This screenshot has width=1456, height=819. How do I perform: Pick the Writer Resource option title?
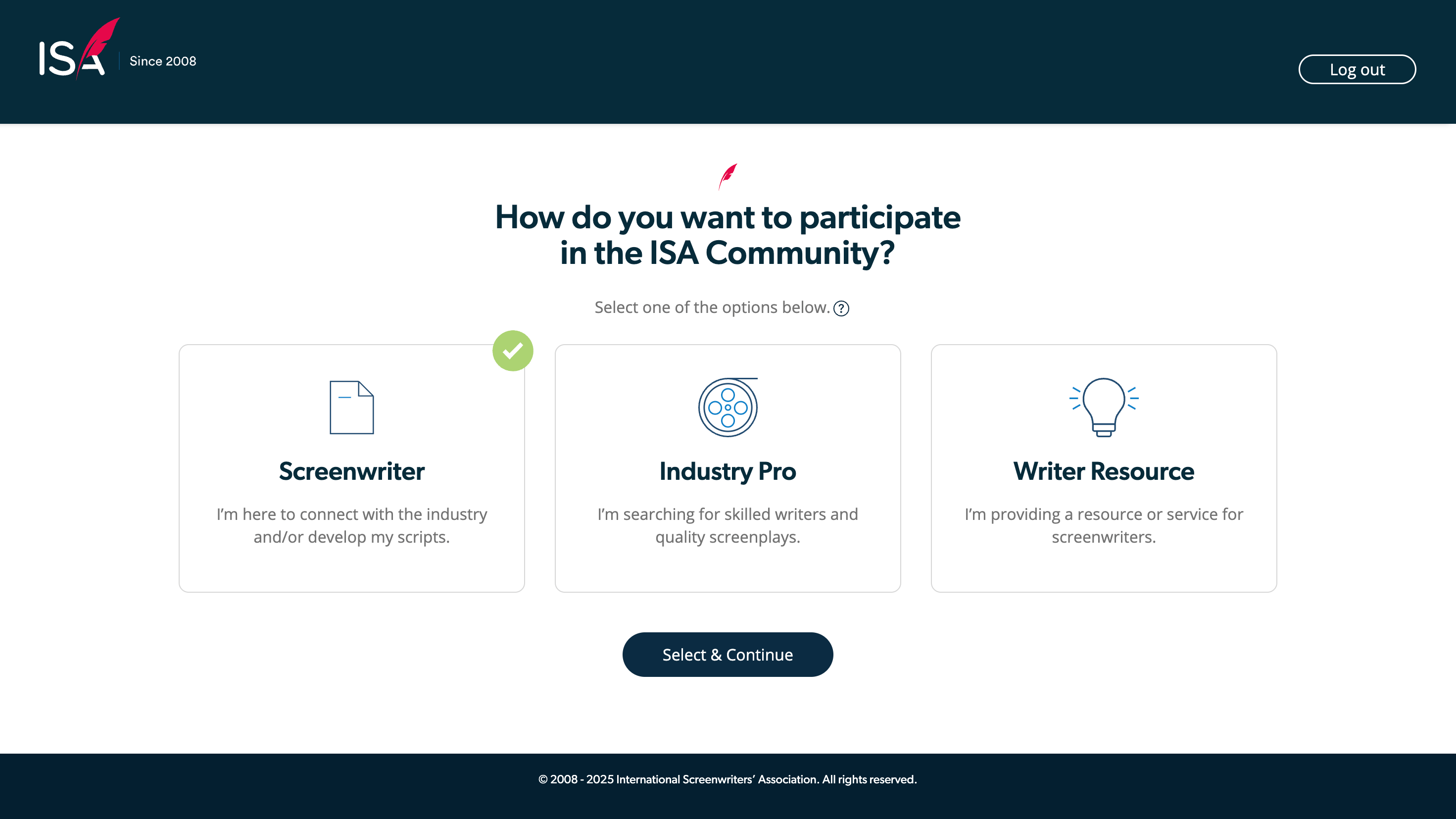click(1103, 471)
